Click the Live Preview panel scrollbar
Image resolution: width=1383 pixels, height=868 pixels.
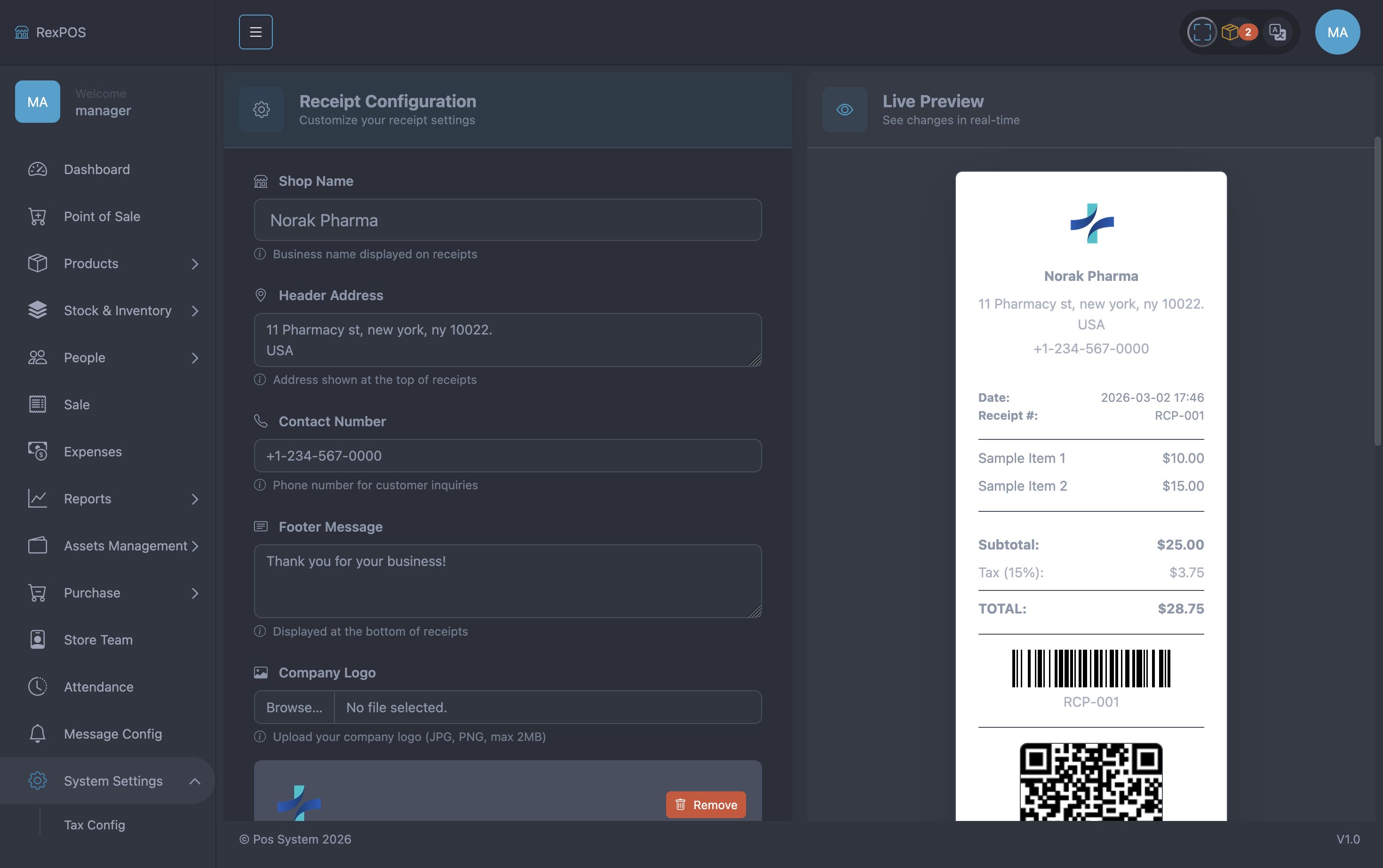pos(1377,291)
